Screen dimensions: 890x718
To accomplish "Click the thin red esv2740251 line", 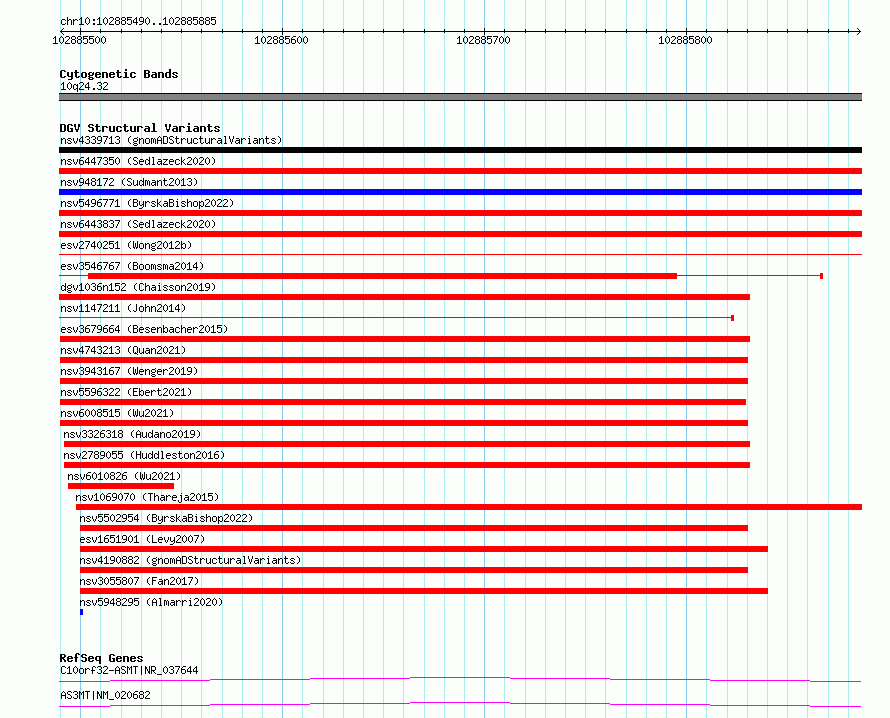I will (x=460, y=255).
